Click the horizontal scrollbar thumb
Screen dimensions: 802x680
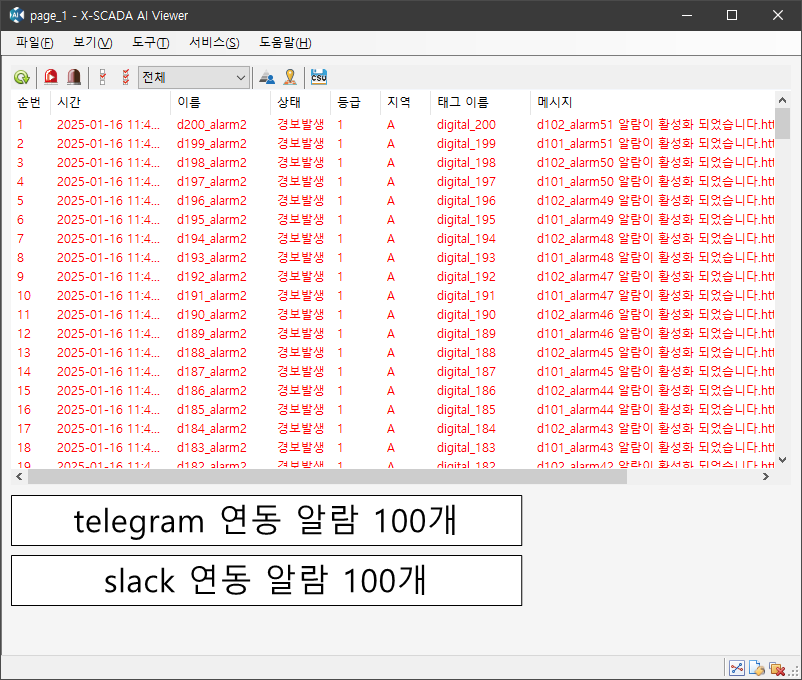[327, 477]
